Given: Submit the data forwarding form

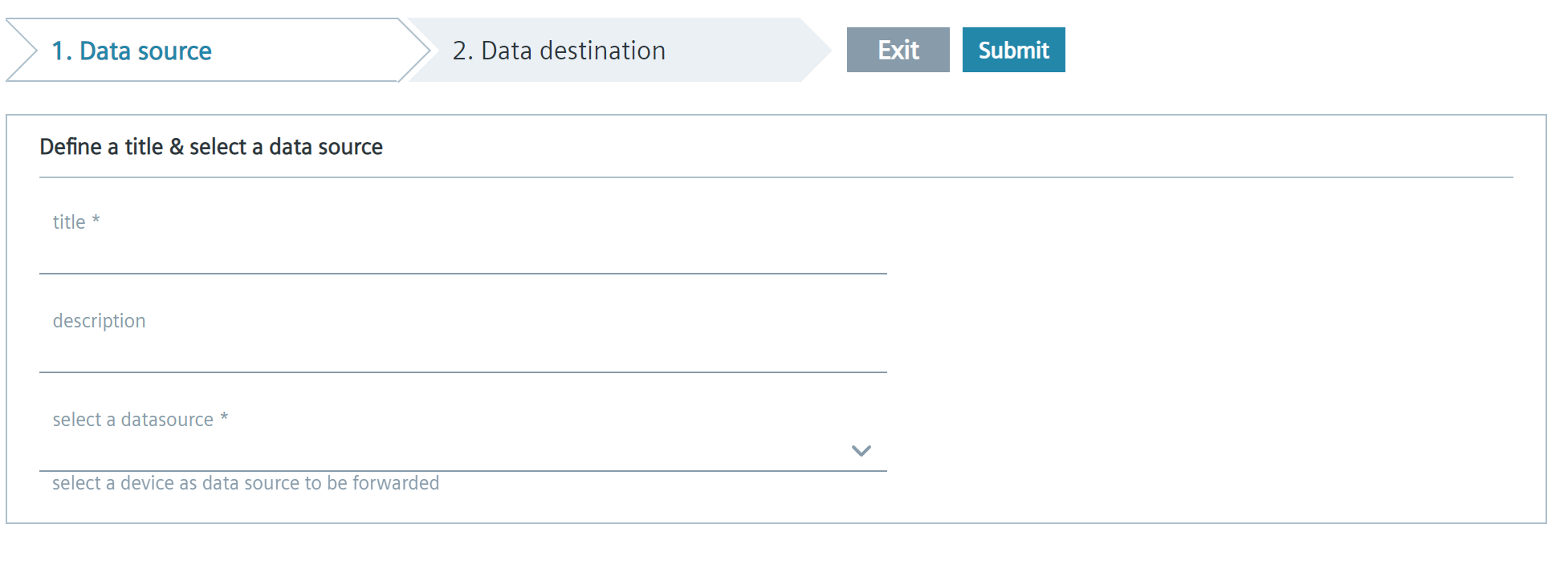Looking at the screenshot, I should [x=1013, y=50].
